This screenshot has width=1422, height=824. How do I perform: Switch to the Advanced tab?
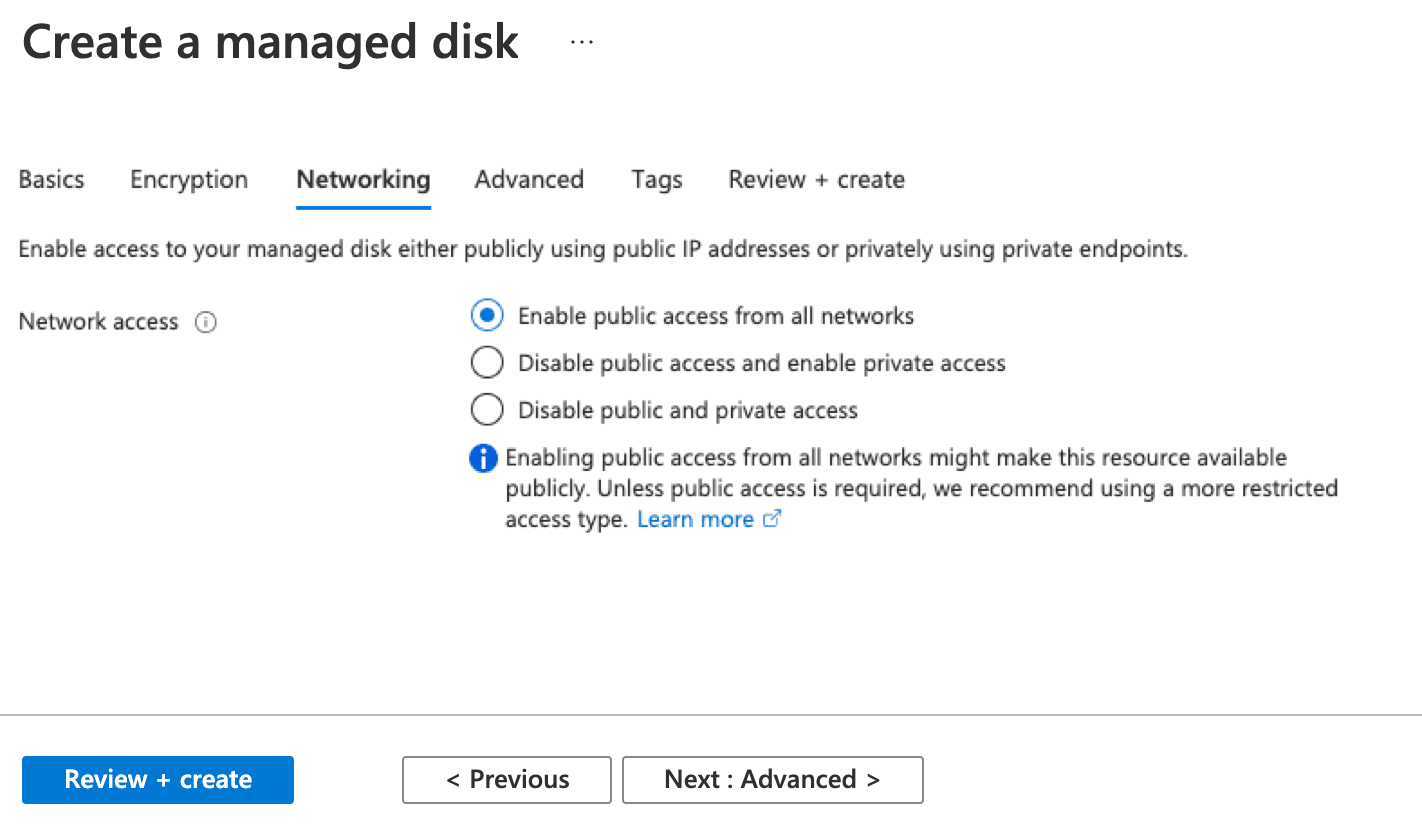tap(529, 179)
